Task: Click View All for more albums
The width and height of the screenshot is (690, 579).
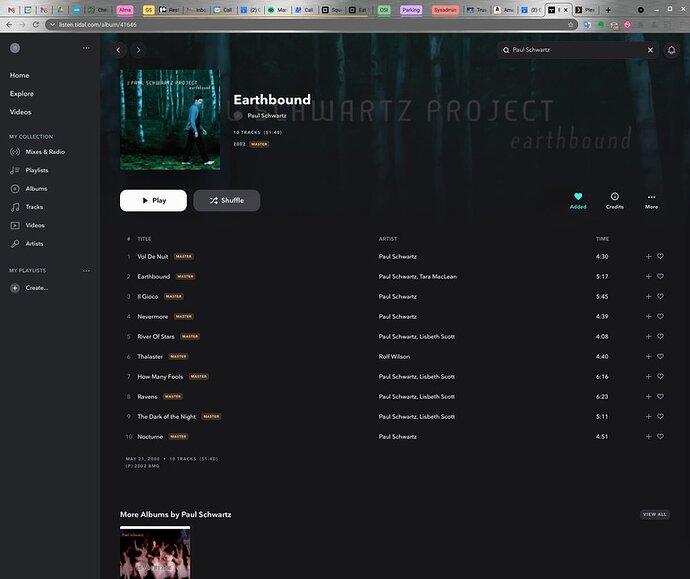Action: tap(654, 514)
